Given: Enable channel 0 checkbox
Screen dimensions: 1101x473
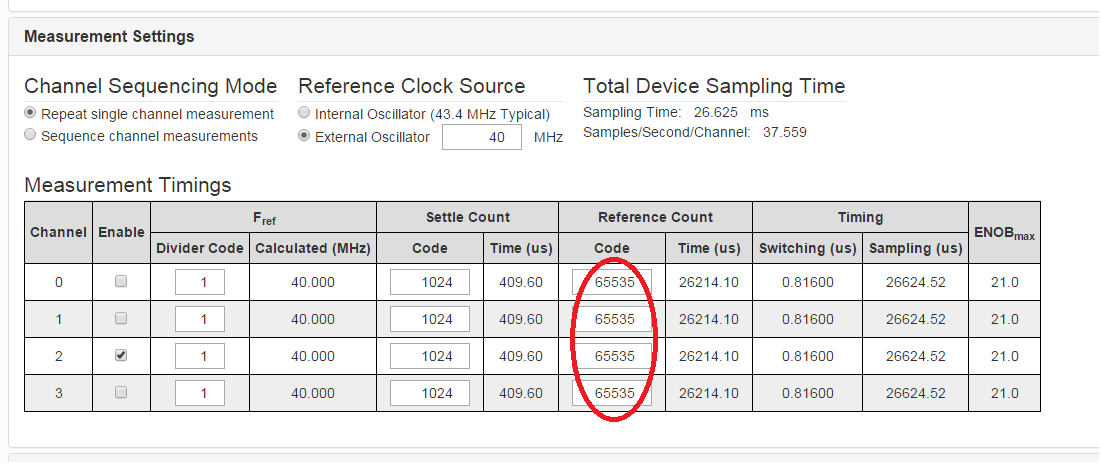Looking at the screenshot, I should 121,281.
